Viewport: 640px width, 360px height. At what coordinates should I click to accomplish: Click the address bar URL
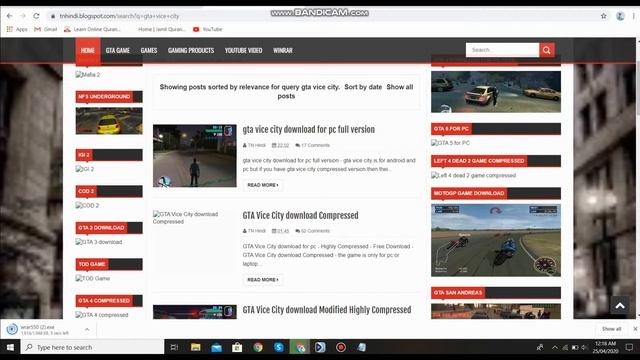(119, 16)
